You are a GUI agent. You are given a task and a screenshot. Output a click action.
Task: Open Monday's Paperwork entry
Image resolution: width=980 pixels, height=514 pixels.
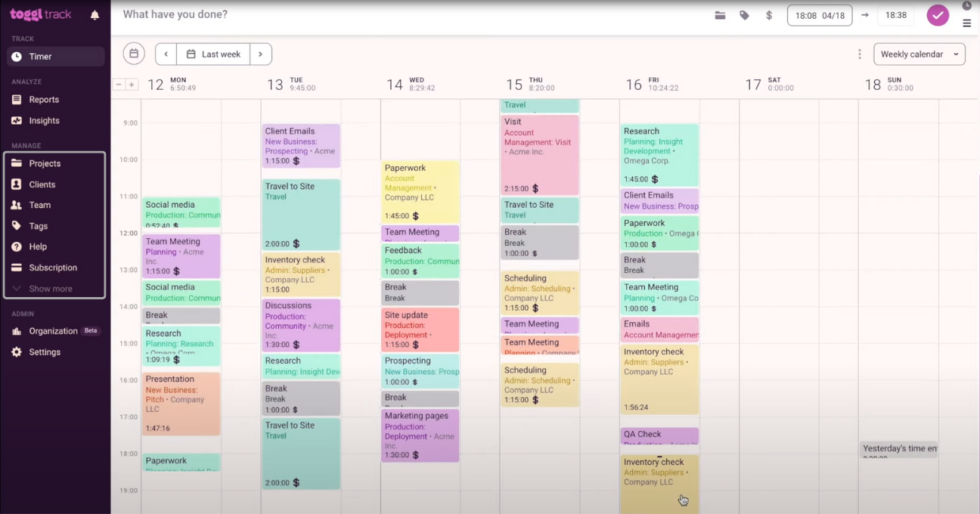tap(181, 463)
